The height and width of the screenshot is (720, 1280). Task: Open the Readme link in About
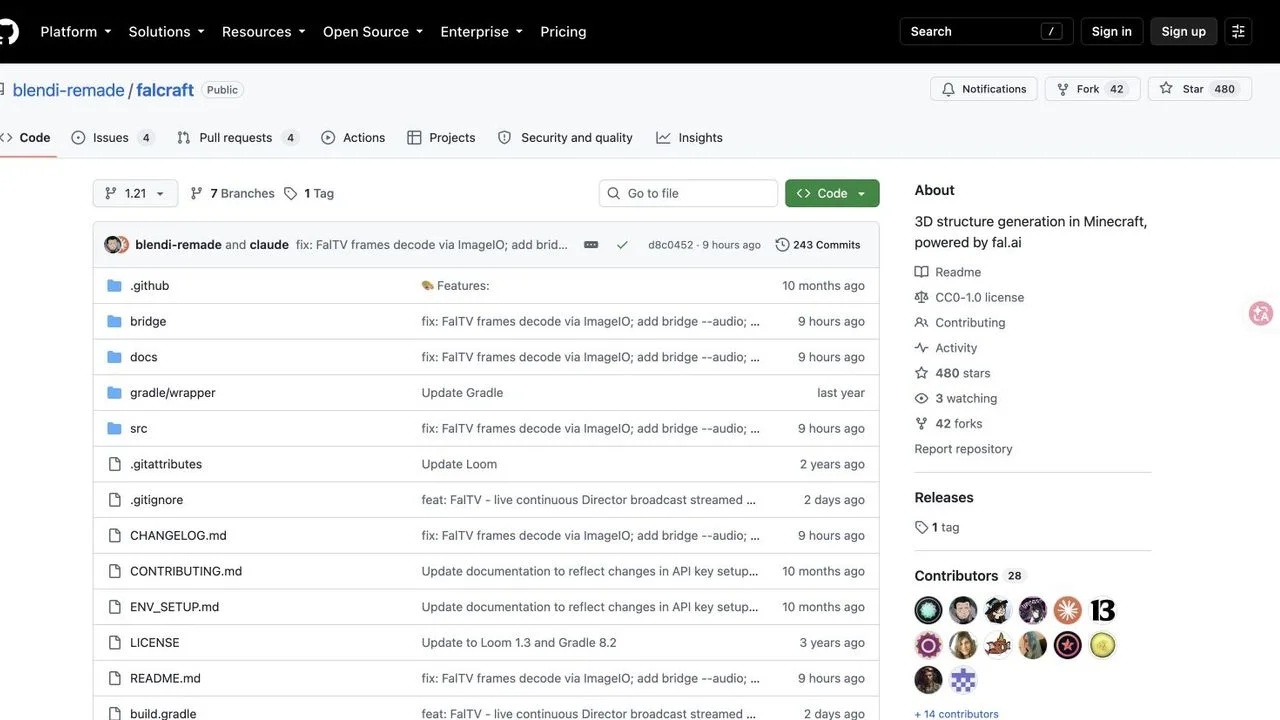click(x=947, y=272)
